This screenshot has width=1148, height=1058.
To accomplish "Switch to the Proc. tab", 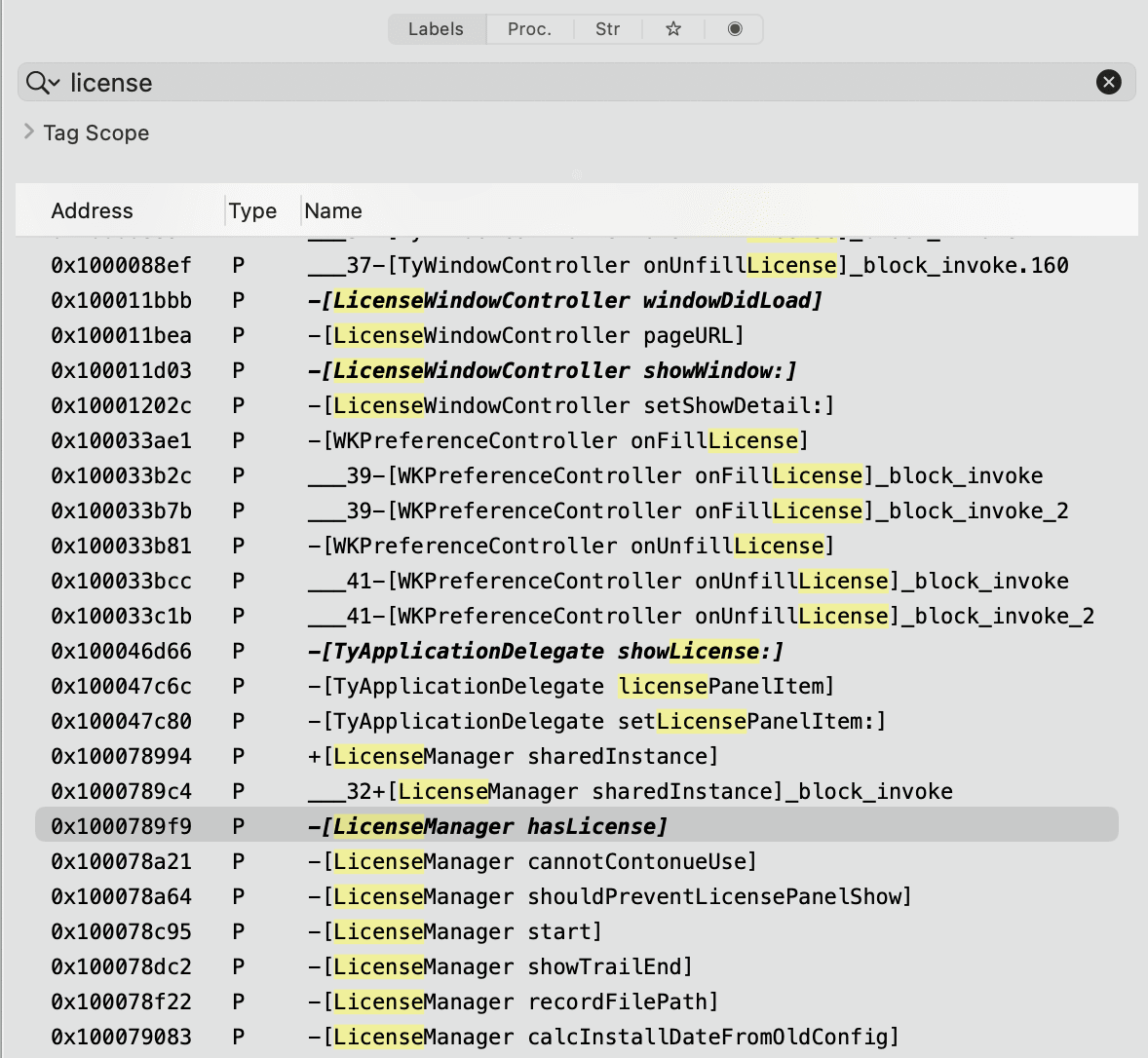I will [529, 29].
